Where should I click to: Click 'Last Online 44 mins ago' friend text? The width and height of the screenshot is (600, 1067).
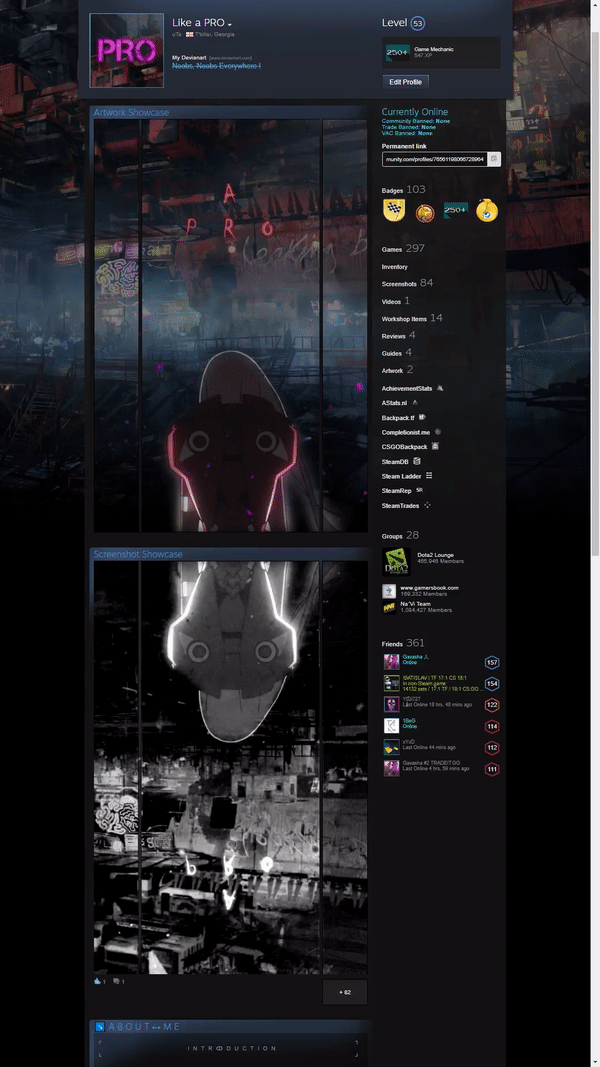pos(429,748)
